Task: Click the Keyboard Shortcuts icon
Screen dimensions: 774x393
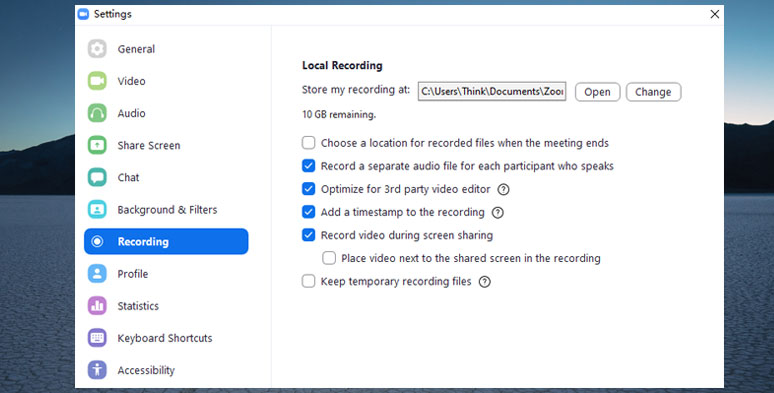Action: pos(97,338)
